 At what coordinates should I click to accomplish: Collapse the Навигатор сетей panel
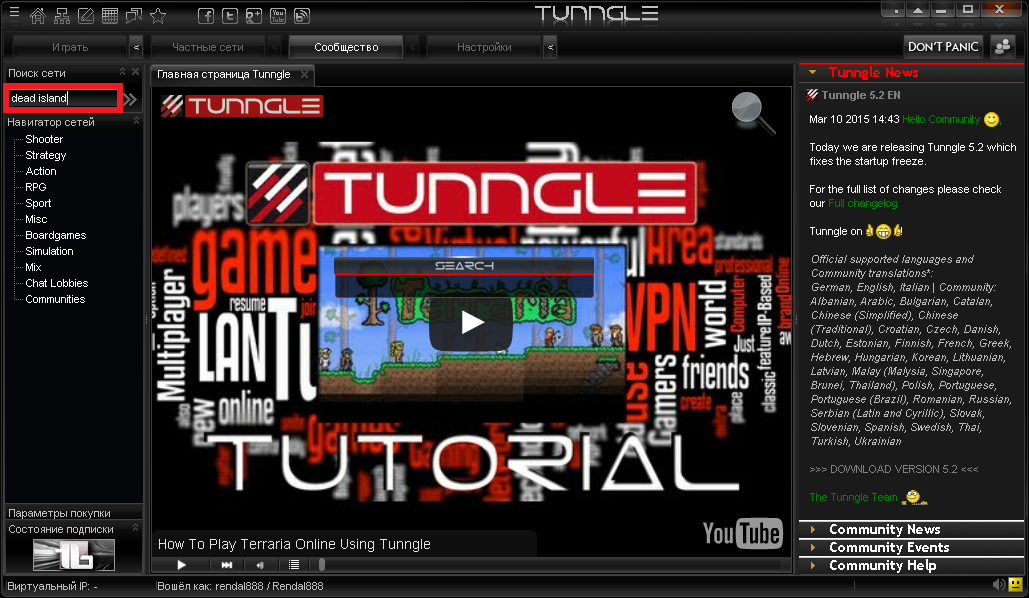(x=136, y=121)
